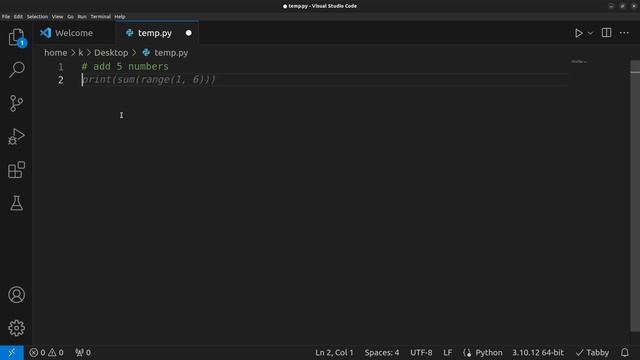Open the Accounts icon

(16, 295)
